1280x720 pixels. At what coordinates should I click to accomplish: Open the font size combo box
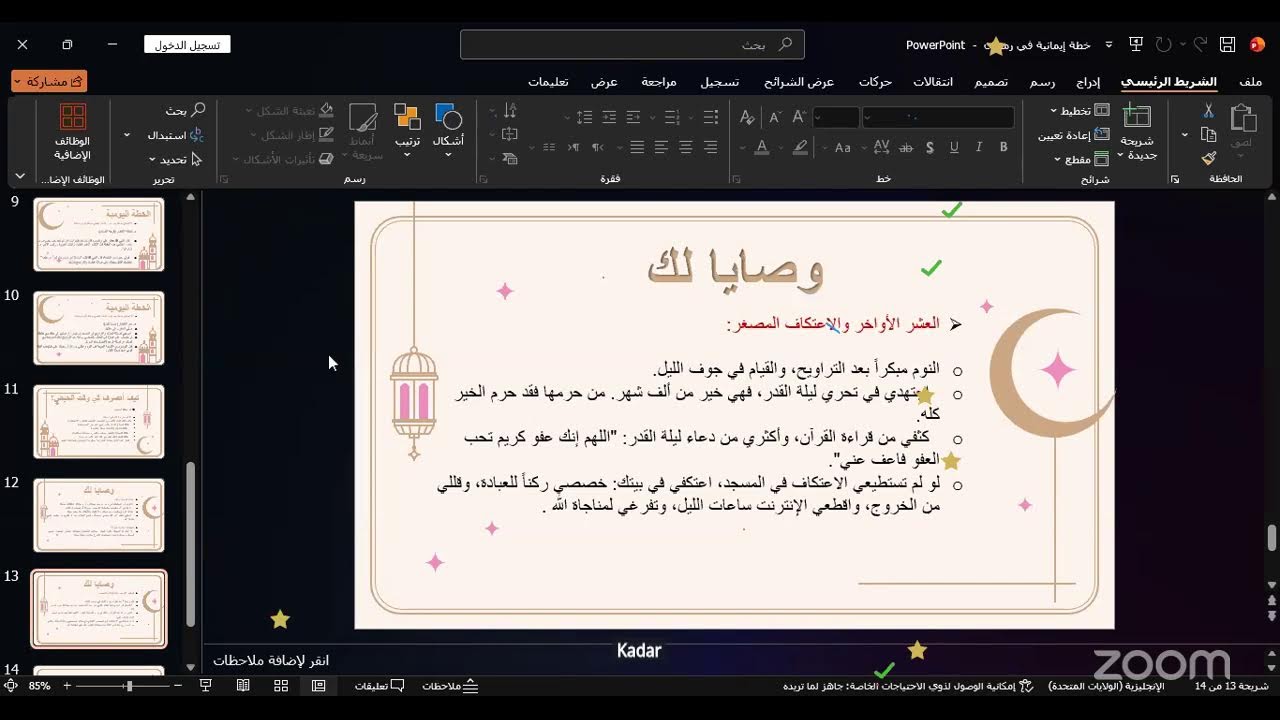point(836,117)
